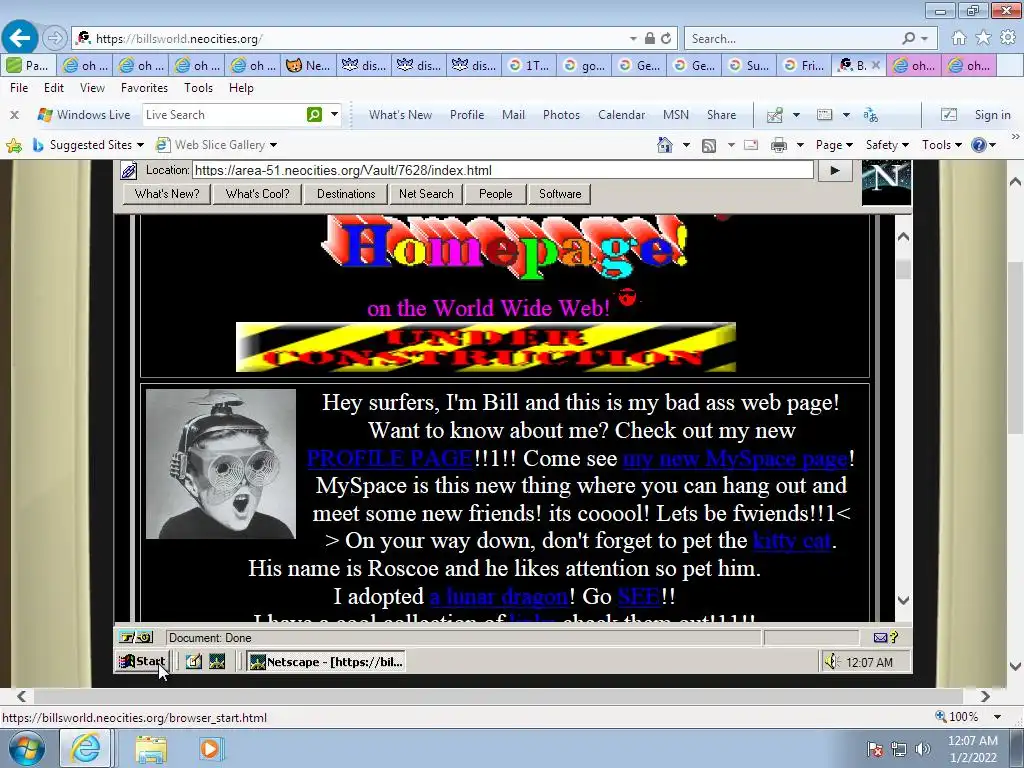Image resolution: width=1024 pixels, height=768 pixels.
Task: Click the command bar Home icon
Action: (x=665, y=145)
